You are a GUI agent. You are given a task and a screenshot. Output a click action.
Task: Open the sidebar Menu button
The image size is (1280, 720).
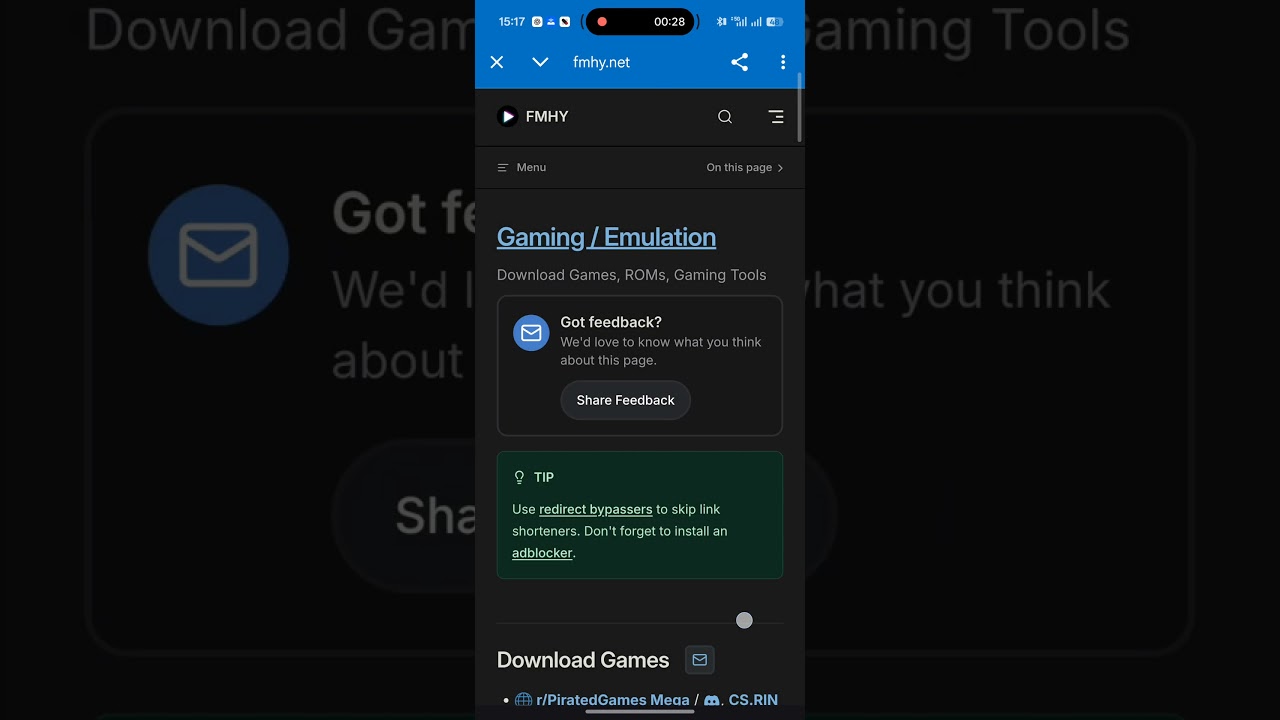pyautogui.click(x=522, y=167)
